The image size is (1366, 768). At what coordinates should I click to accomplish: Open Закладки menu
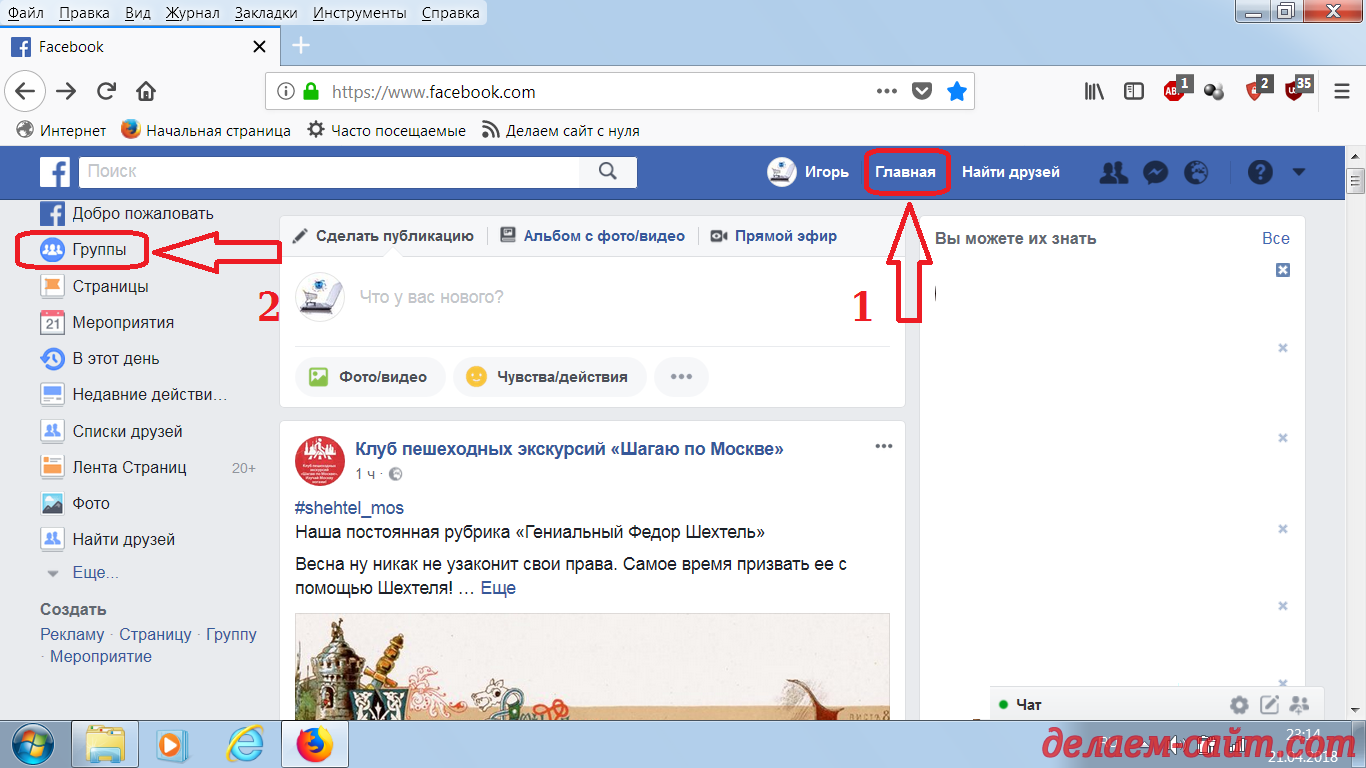coord(267,13)
